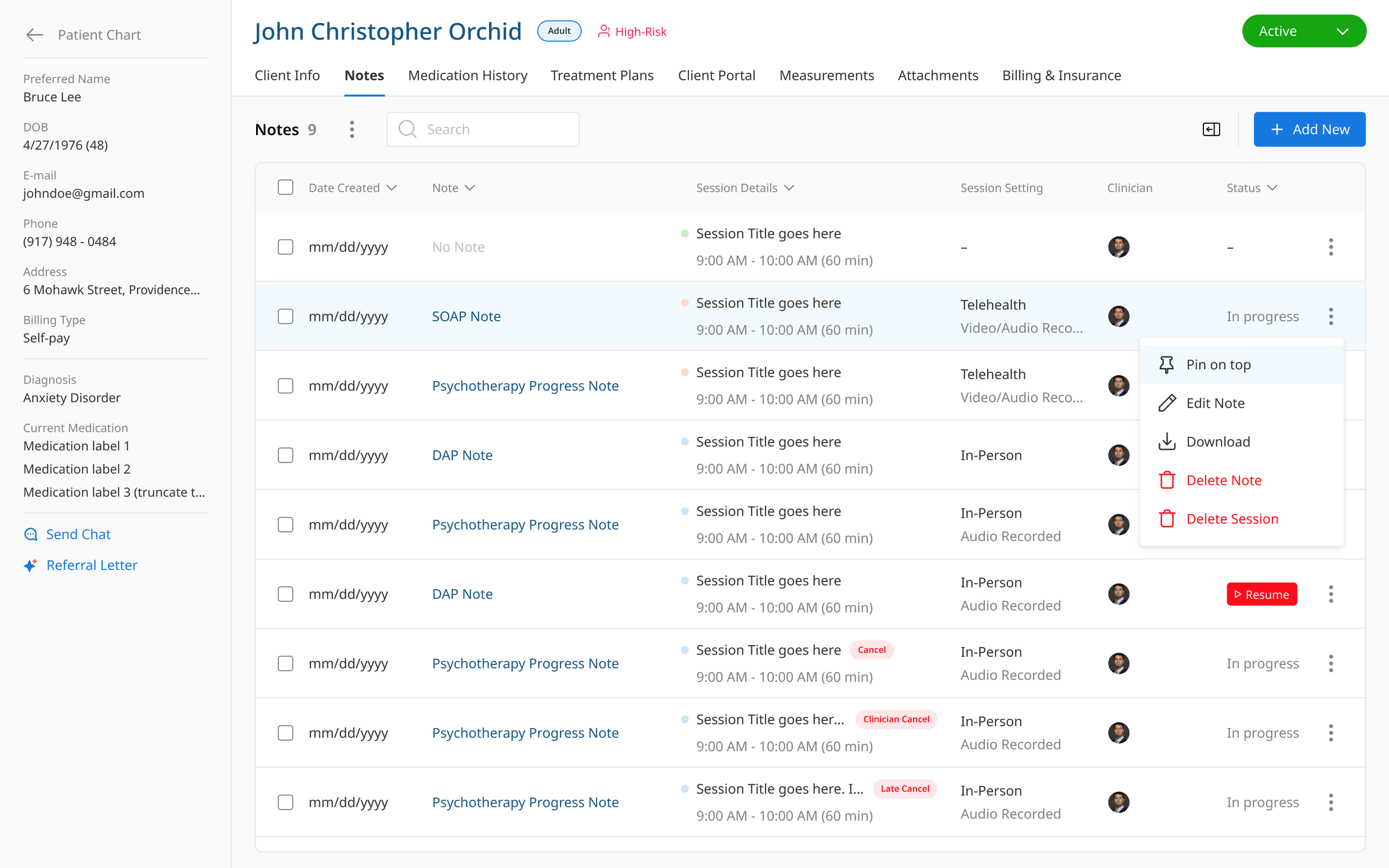Open the Resume row's three-dot menu
This screenshot has height=868, width=1389.
(x=1331, y=594)
